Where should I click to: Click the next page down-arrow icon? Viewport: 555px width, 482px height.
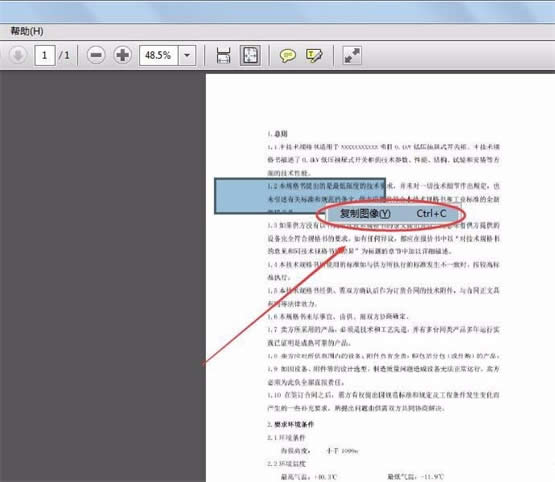pyautogui.click(x=18, y=55)
